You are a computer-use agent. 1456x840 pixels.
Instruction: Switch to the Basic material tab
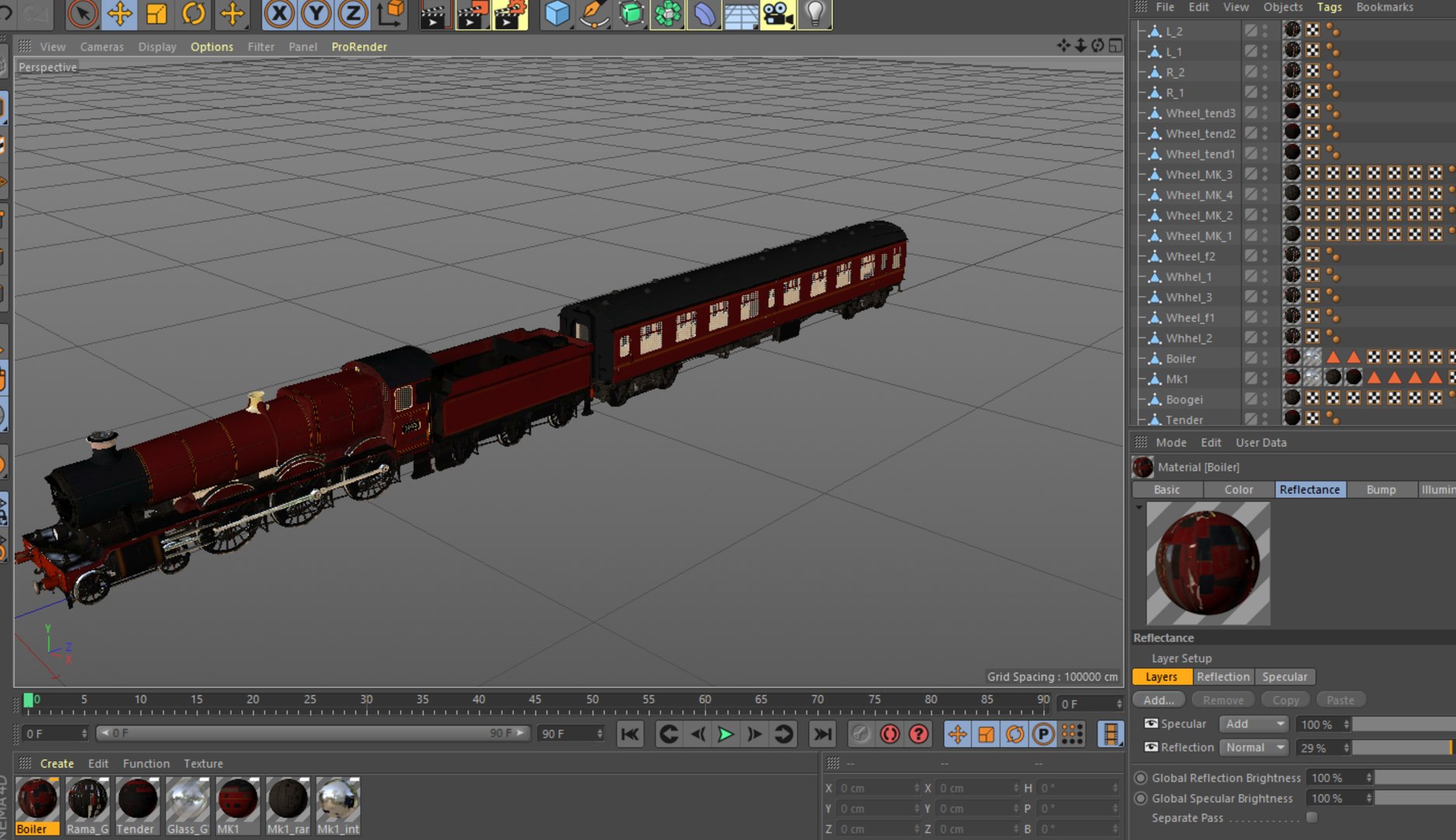1167,490
